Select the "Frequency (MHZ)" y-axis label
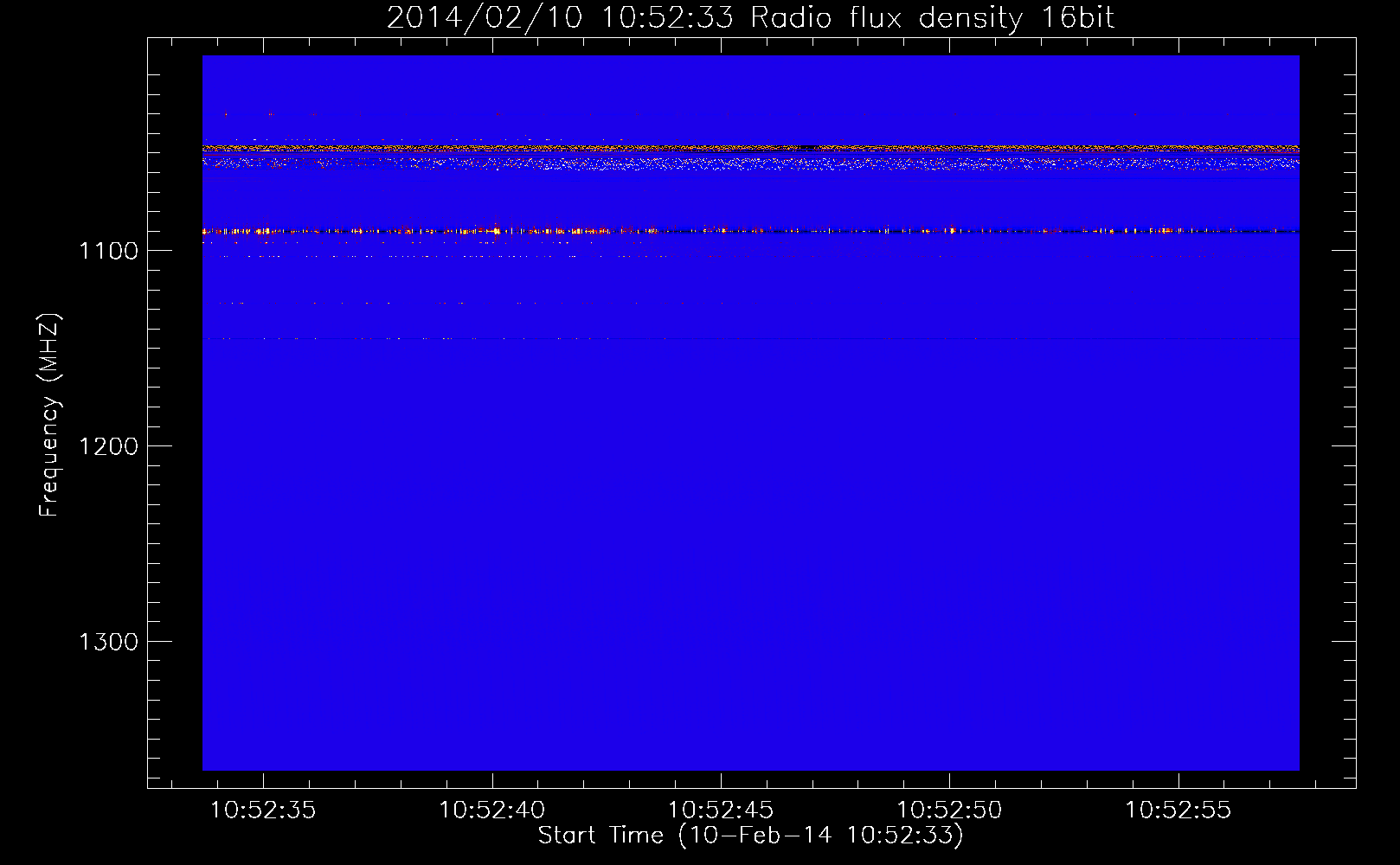The image size is (1400, 865). [49, 415]
